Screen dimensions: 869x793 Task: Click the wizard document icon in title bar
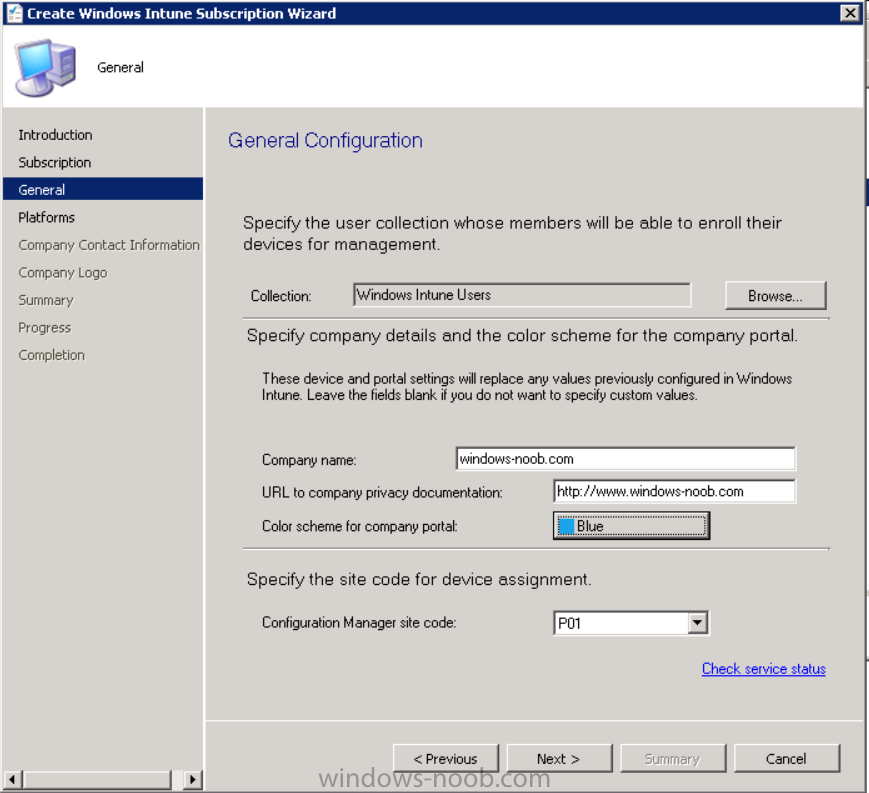click(x=14, y=13)
